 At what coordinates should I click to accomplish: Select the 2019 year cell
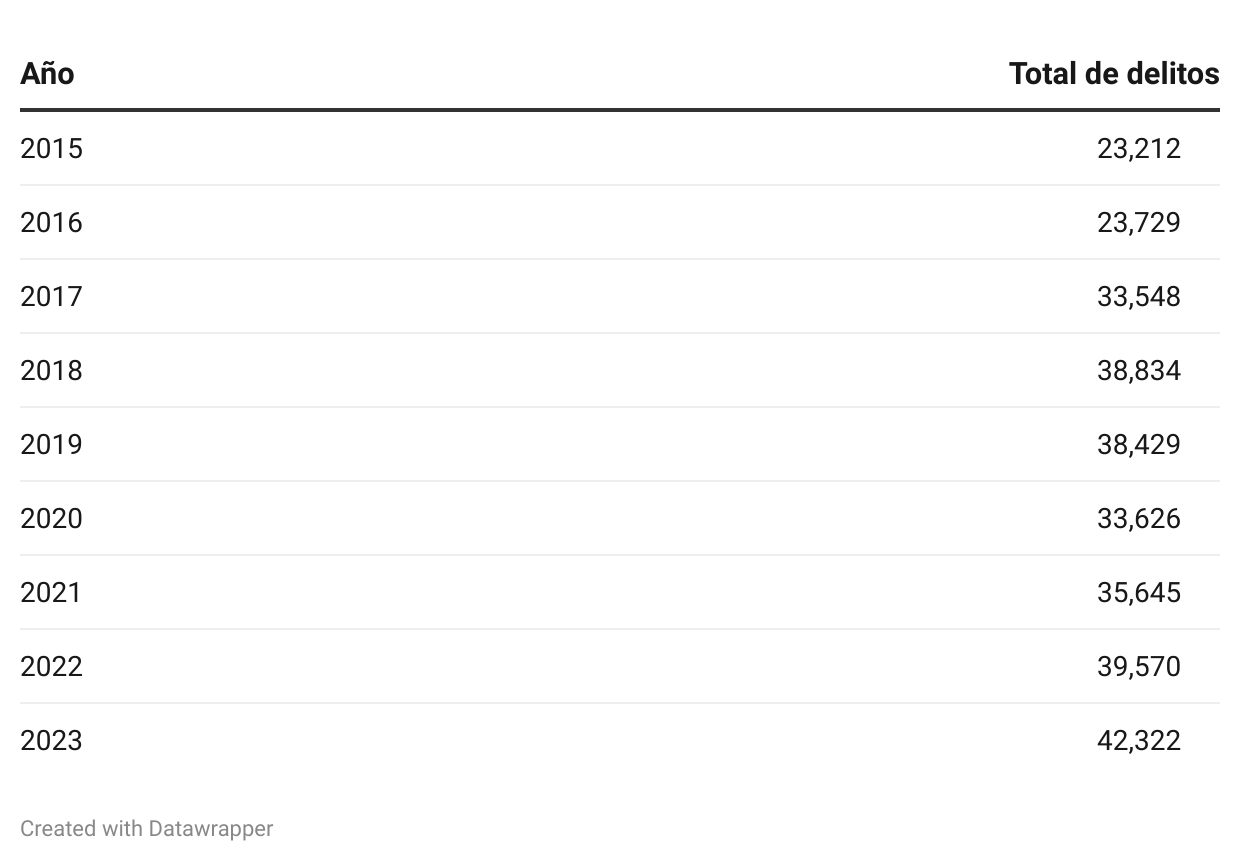coord(51,445)
